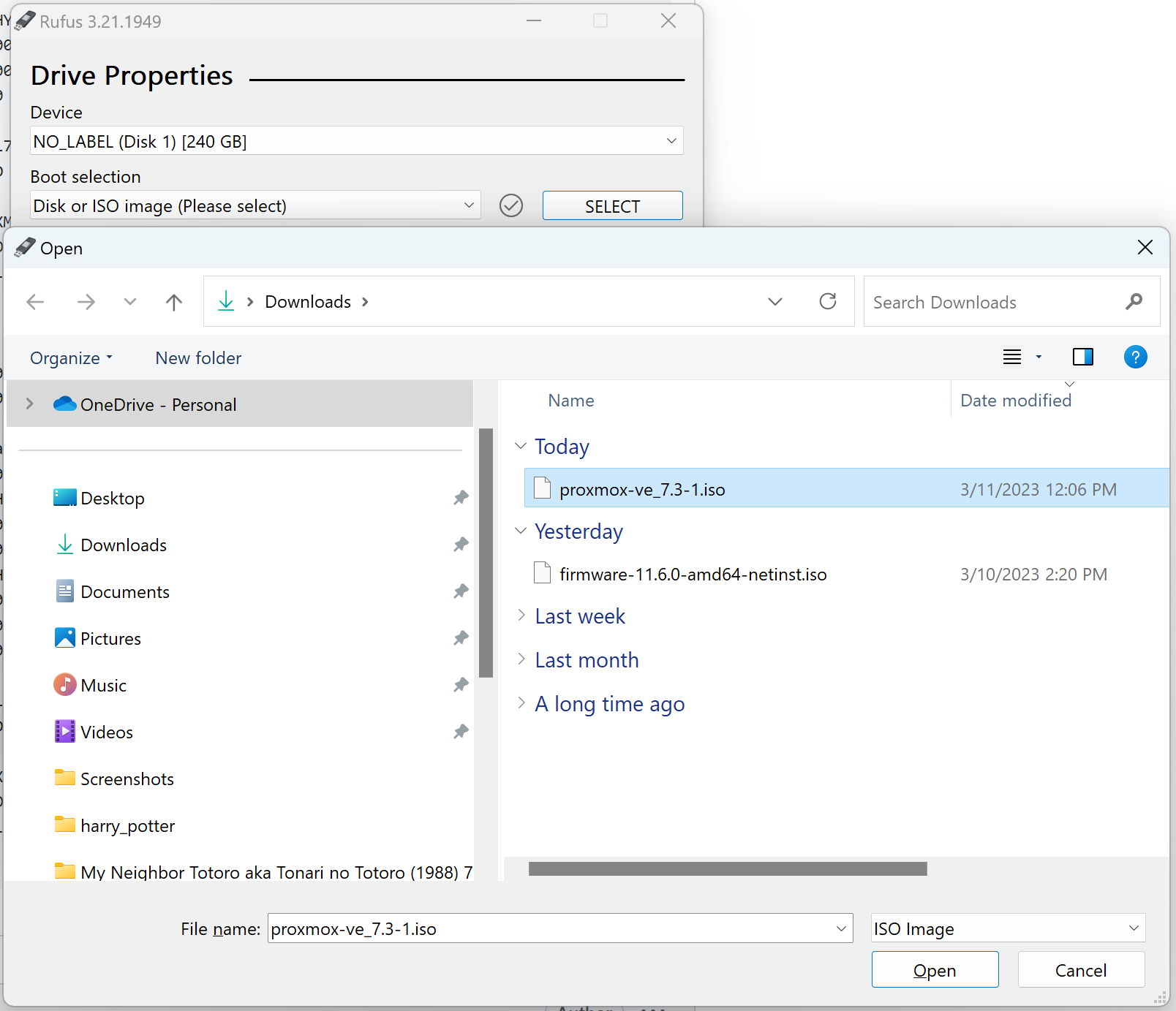Click New folder in toolbar
The width and height of the screenshot is (1176, 1011).
coord(198,358)
